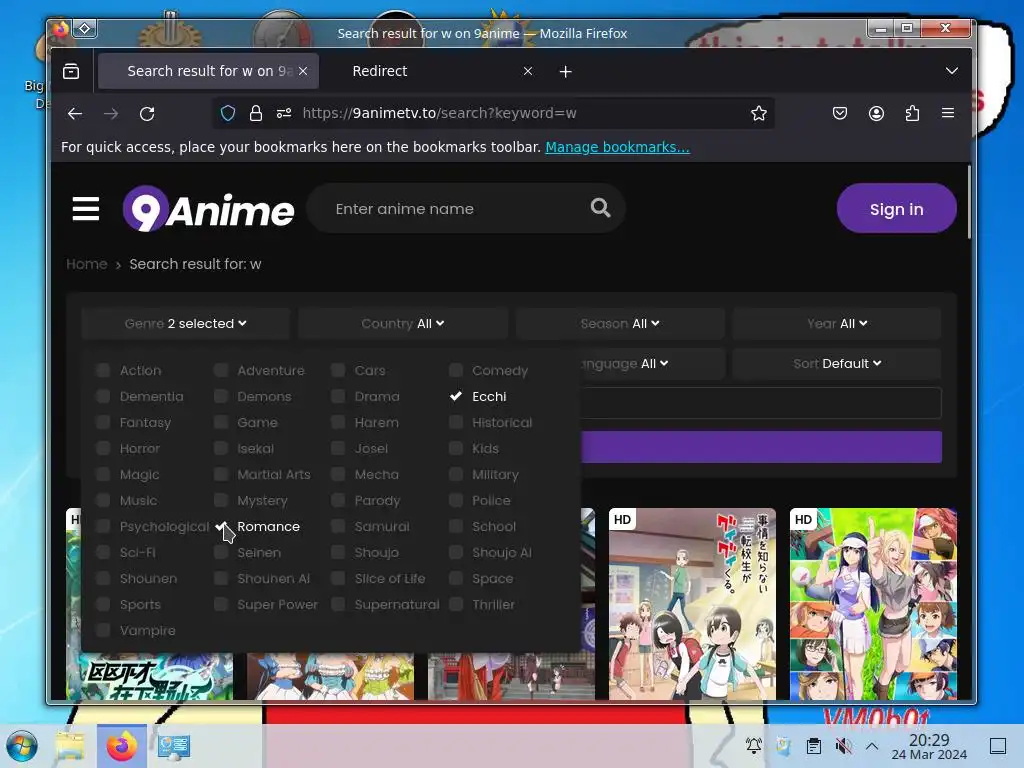The width and height of the screenshot is (1024, 768).
Task: Click the muted speaker tray icon
Action: [x=844, y=745]
